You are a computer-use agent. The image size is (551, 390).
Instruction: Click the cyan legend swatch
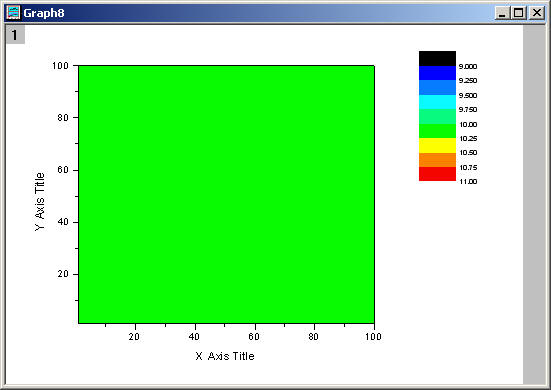click(x=437, y=102)
